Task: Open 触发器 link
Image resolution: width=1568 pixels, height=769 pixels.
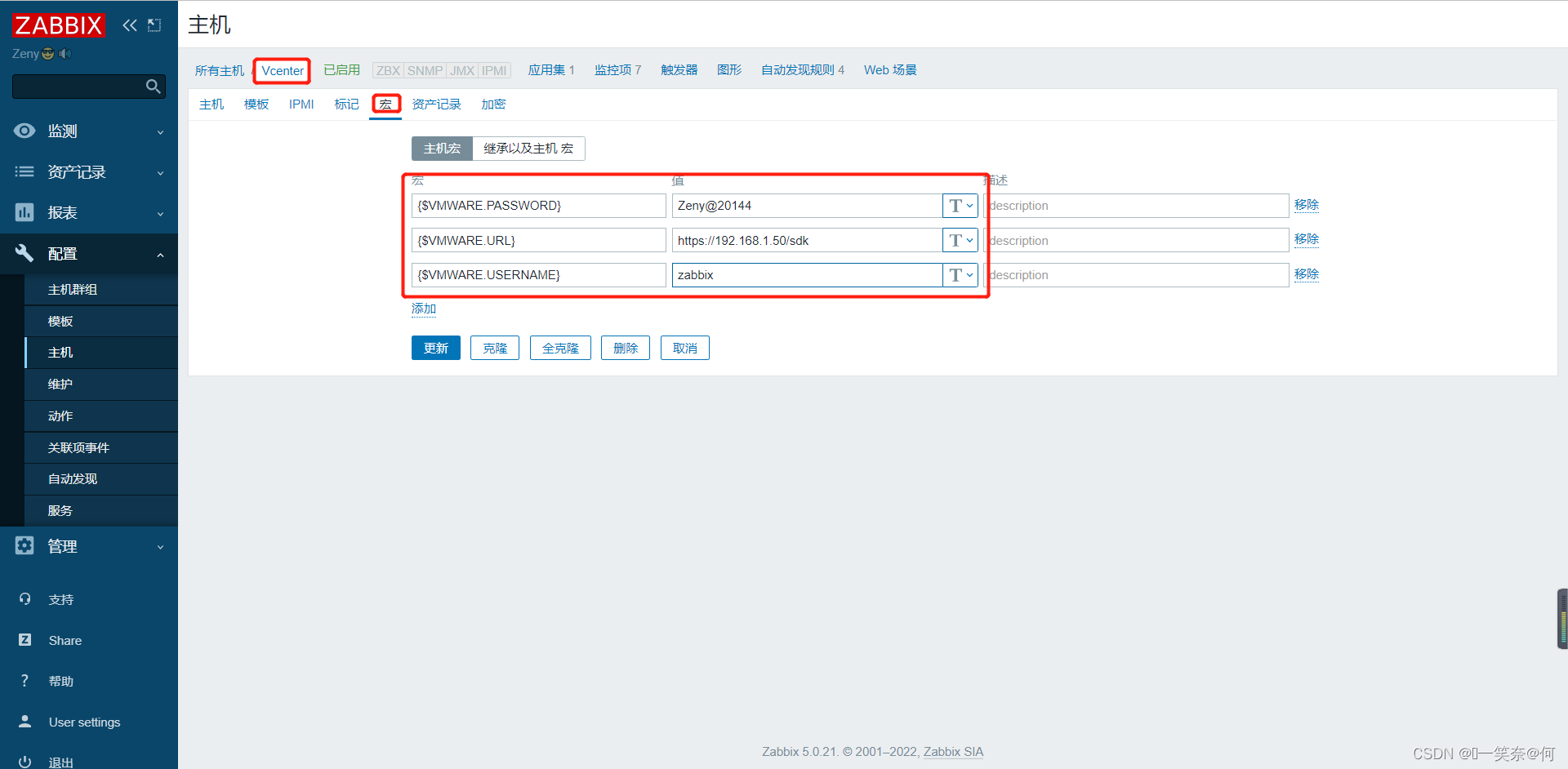Action: coord(679,70)
